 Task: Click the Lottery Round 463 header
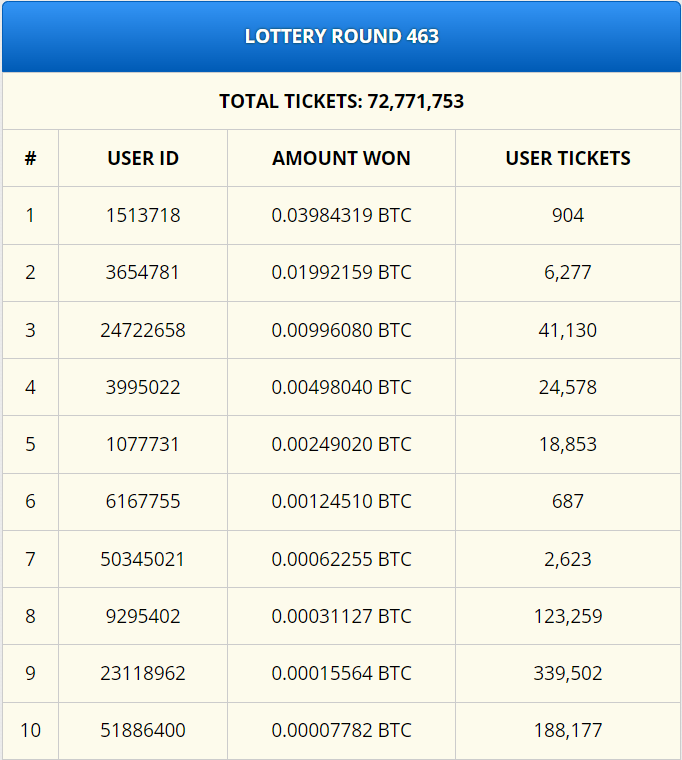click(341, 37)
